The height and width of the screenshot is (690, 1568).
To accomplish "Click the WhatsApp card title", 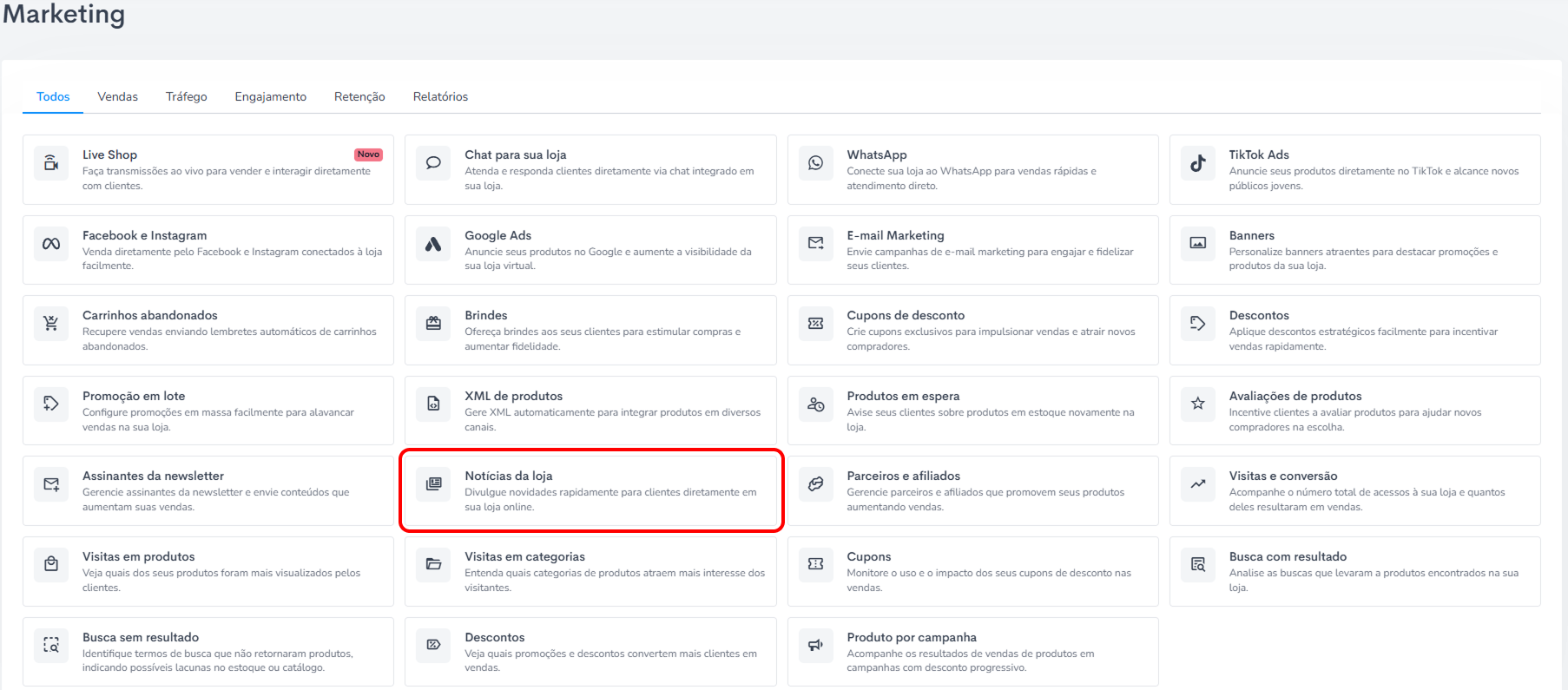I will [877, 154].
